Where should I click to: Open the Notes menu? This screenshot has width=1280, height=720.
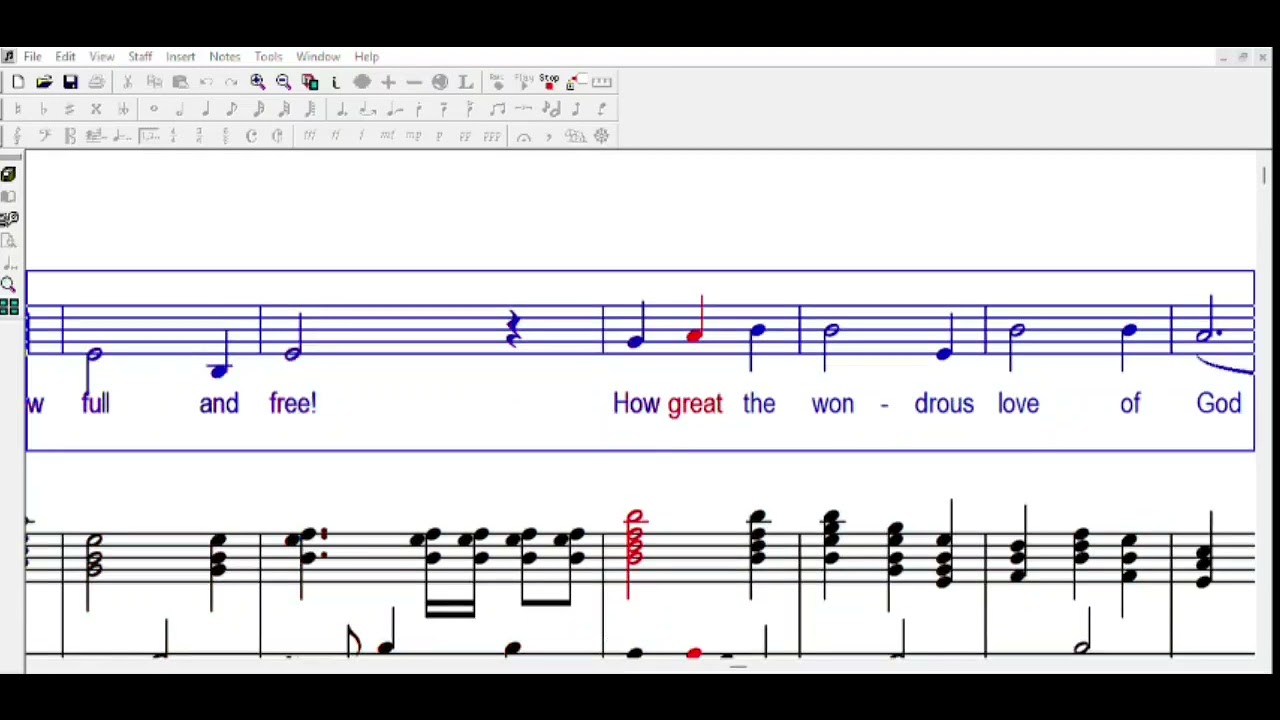coord(224,57)
